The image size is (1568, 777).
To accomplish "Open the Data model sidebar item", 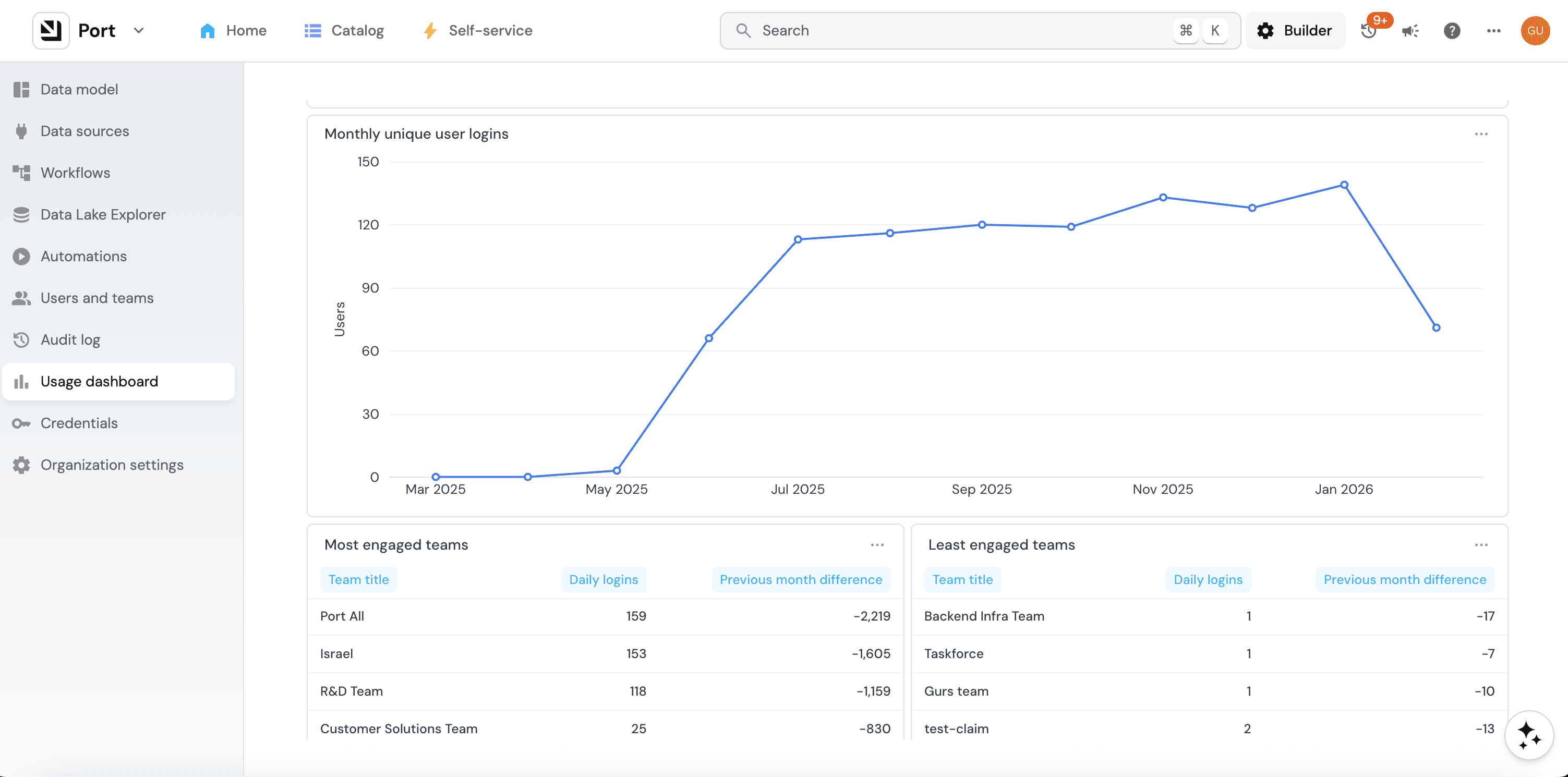I will click(118, 90).
